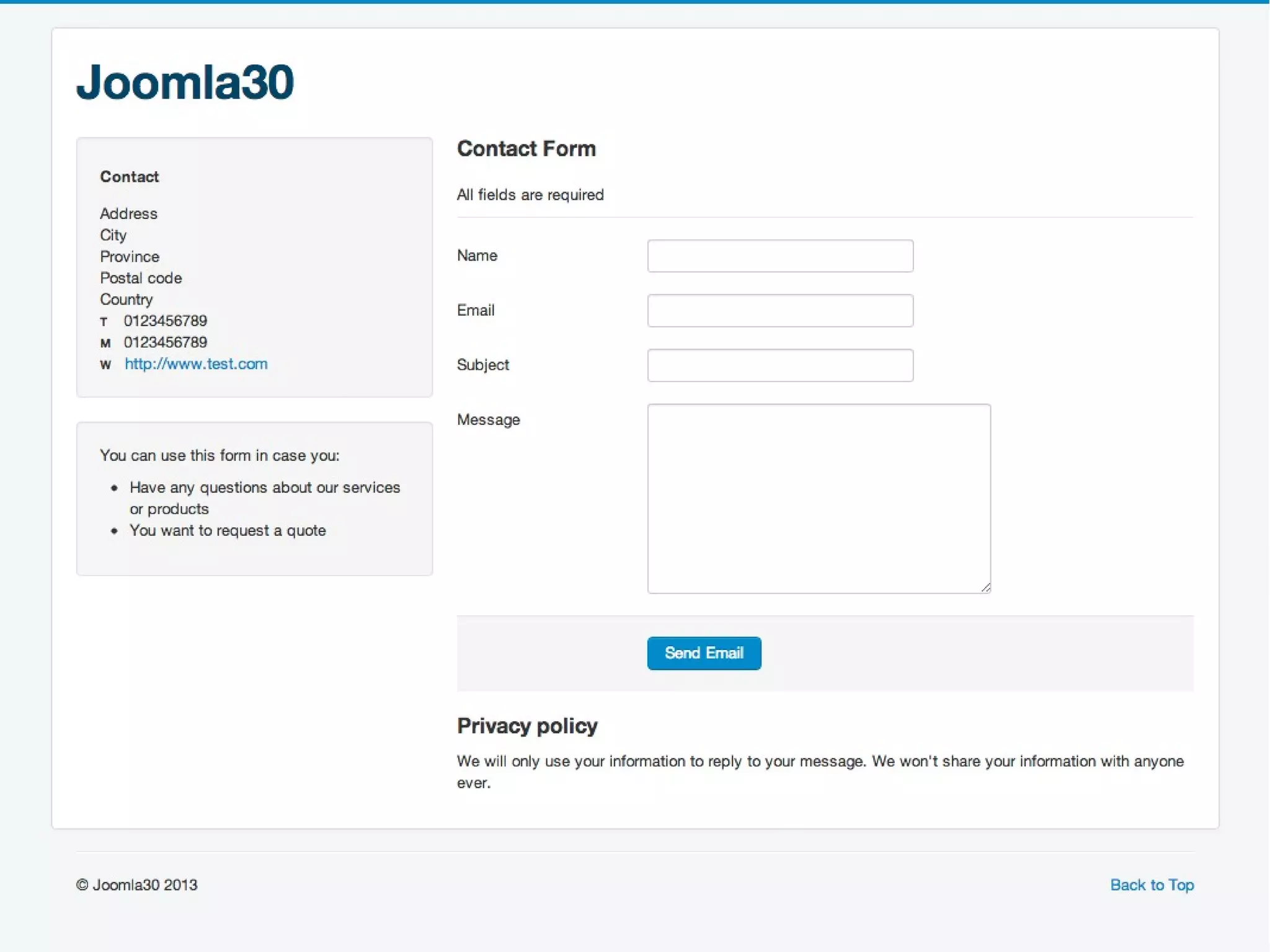Click the telephone number beside T
This screenshot has height=952, width=1270.
[x=165, y=321]
